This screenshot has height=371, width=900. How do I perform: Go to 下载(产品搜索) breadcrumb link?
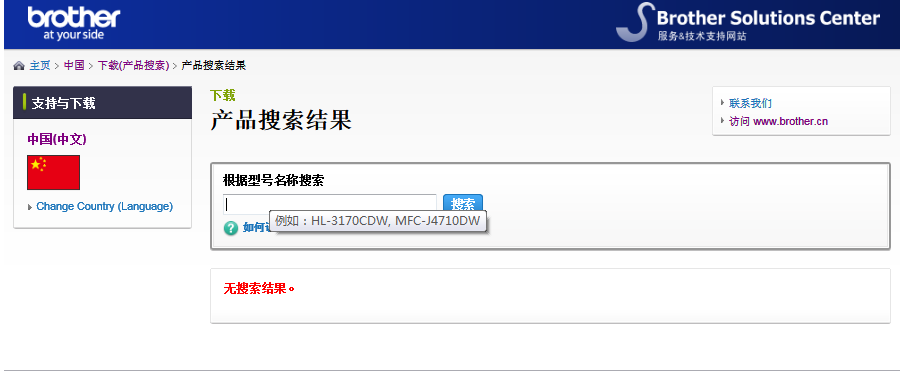tap(133, 65)
